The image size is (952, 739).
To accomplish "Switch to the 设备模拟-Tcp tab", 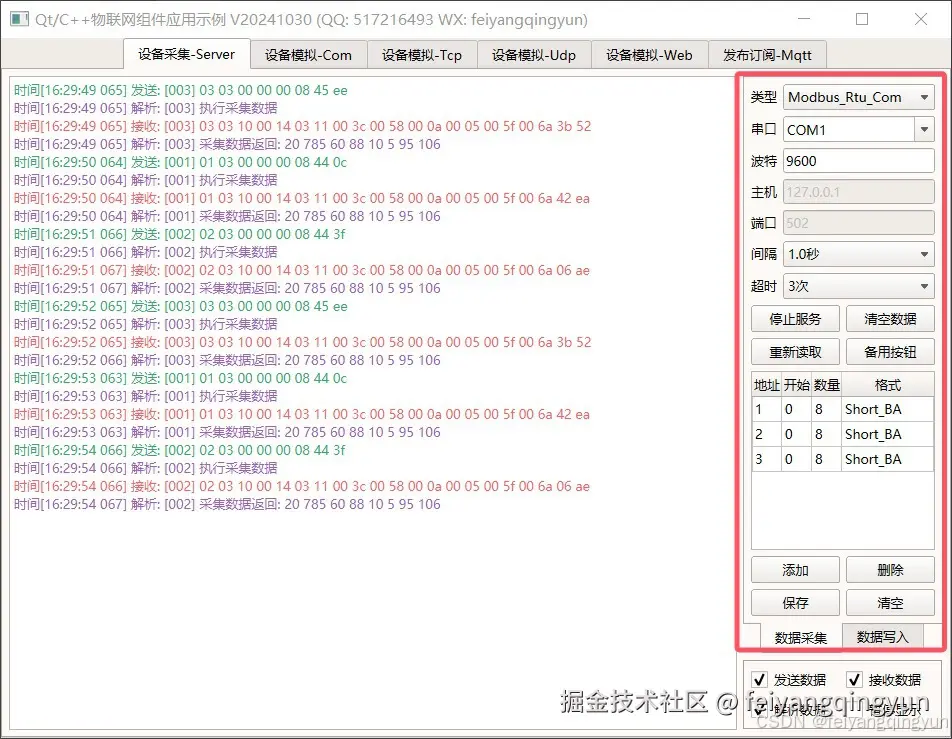I will pos(422,55).
